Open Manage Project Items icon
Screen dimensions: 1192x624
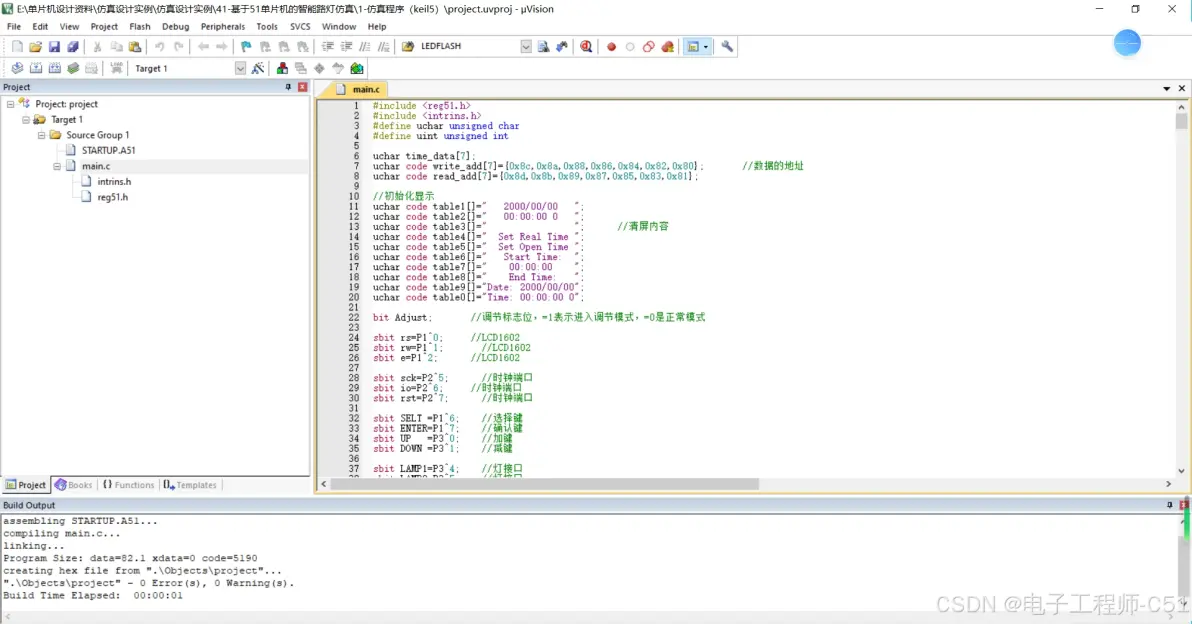[283, 68]
